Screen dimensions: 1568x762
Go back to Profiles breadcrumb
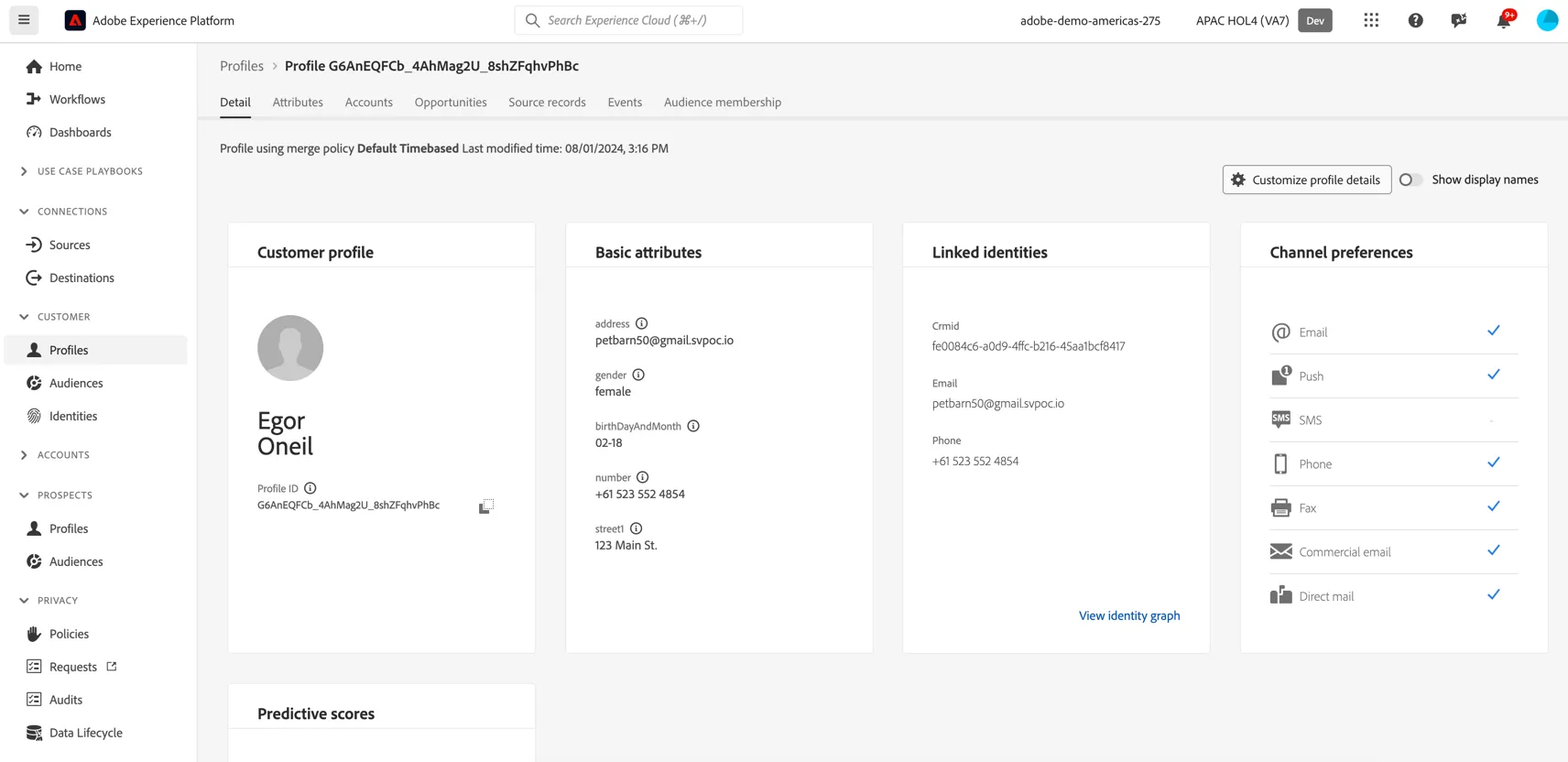pos(242,66)
